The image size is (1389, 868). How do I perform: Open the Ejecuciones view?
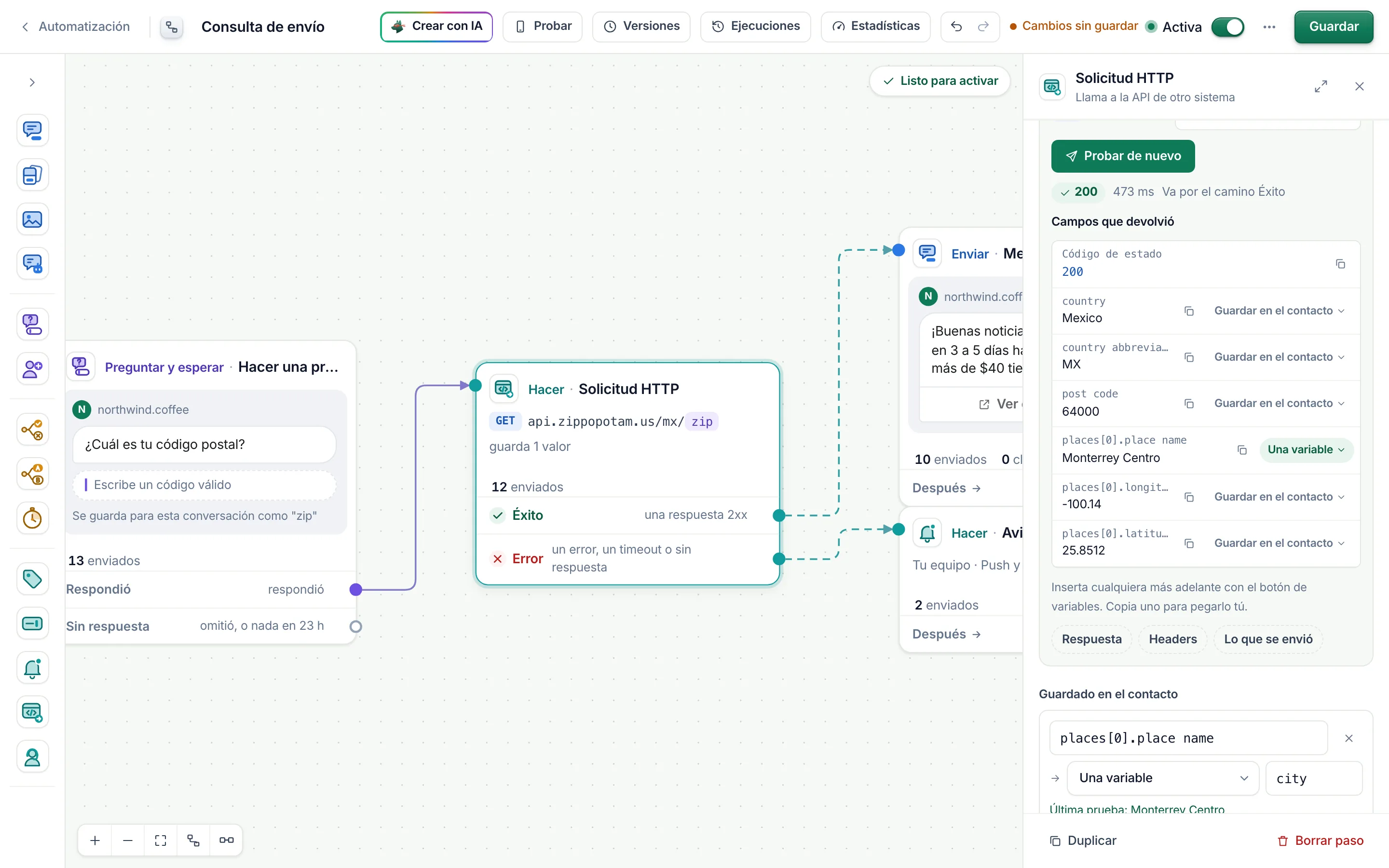click(755, 27)
